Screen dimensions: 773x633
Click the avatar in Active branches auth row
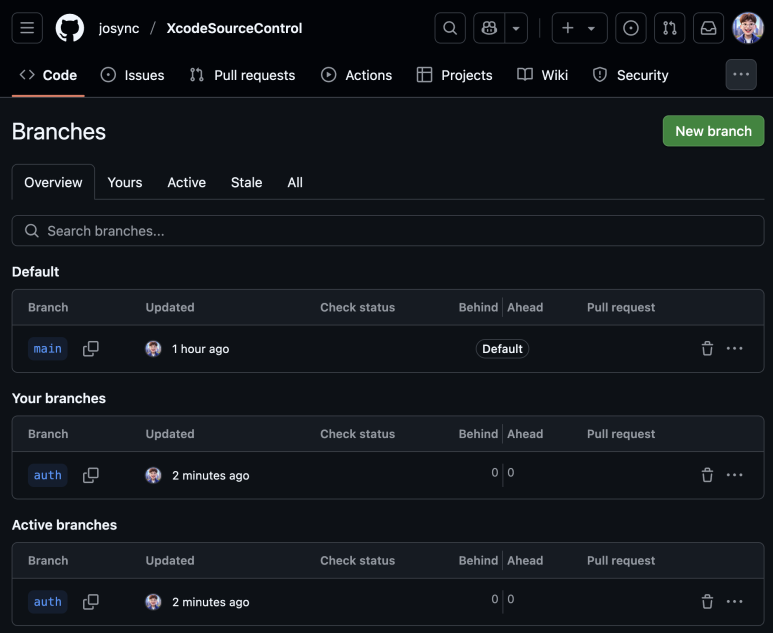coord(153,602)
